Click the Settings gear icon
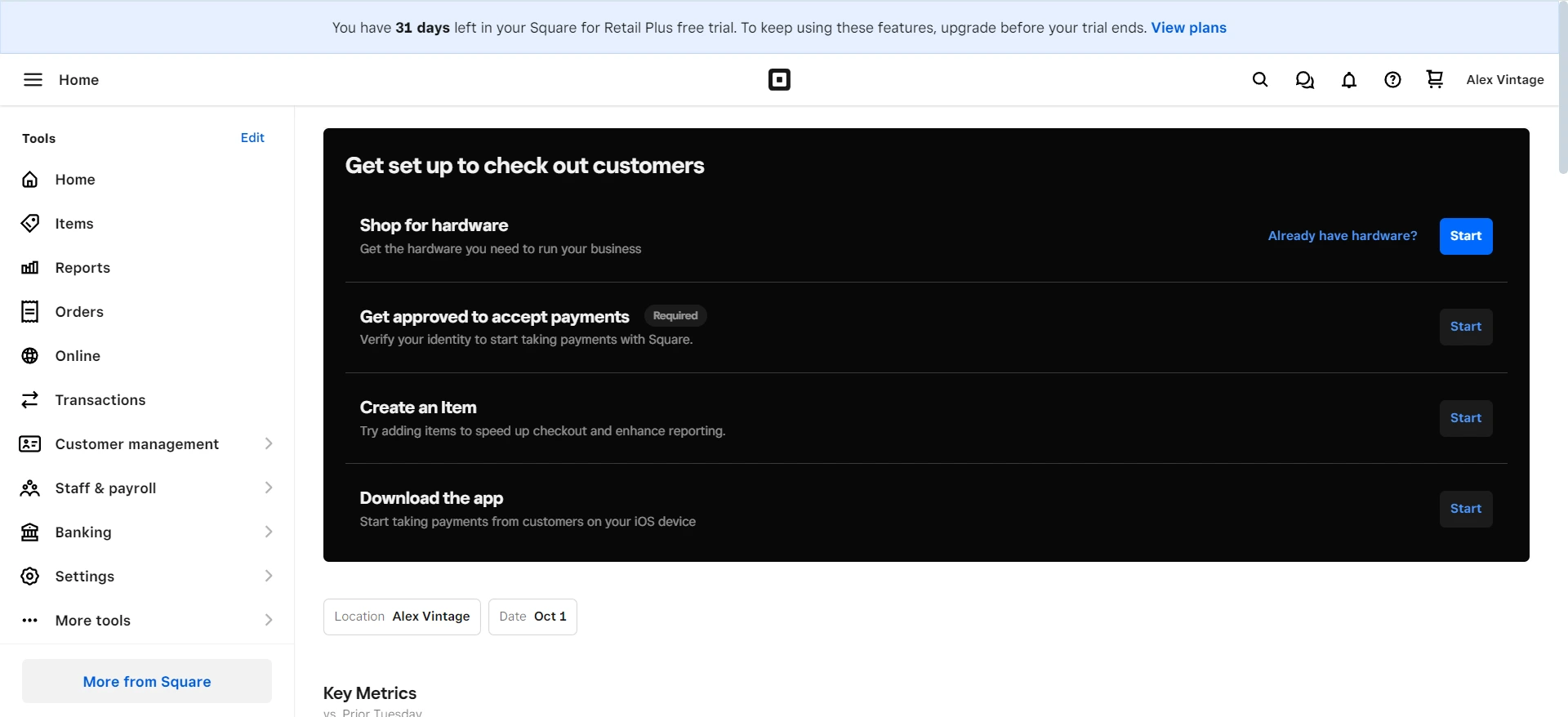 pos(30,577)
